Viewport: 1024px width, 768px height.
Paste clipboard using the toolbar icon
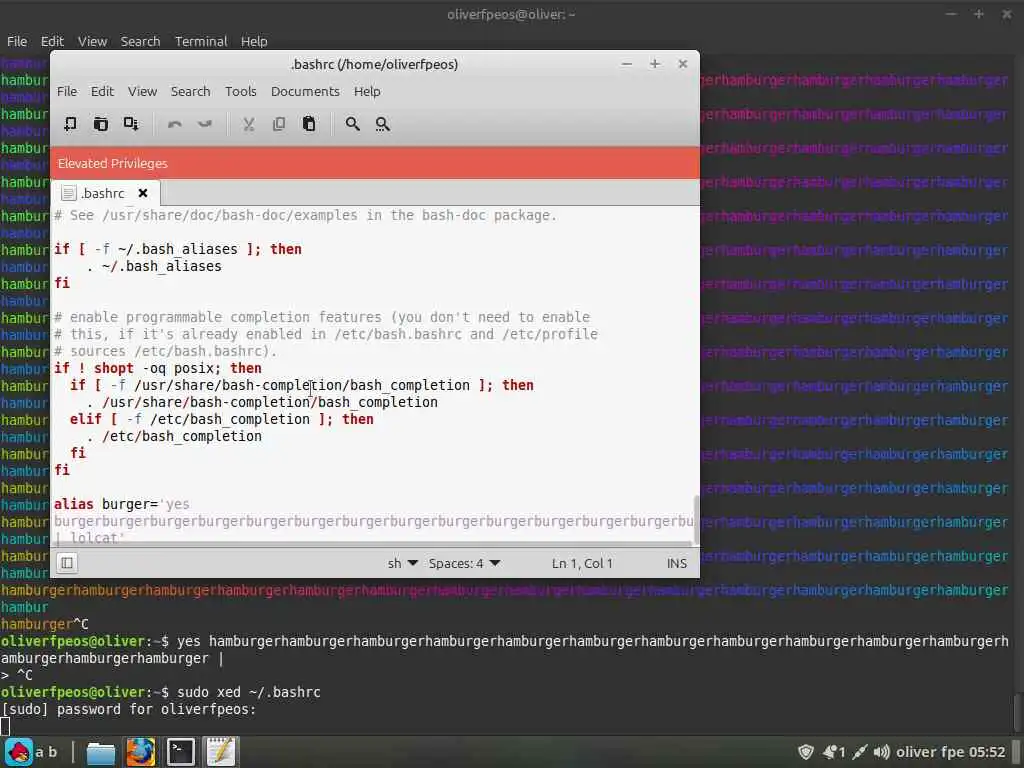pyautogui.click(x=310, y=124)
